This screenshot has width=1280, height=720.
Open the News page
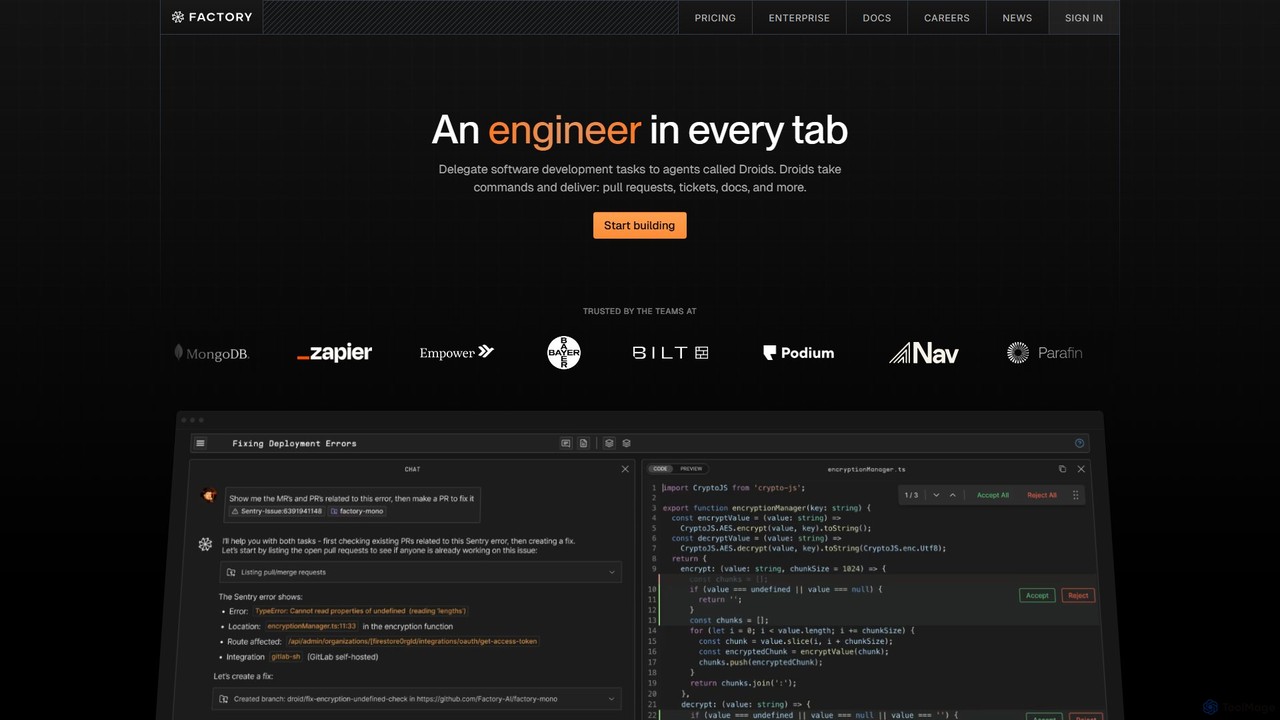[1017, 18]
